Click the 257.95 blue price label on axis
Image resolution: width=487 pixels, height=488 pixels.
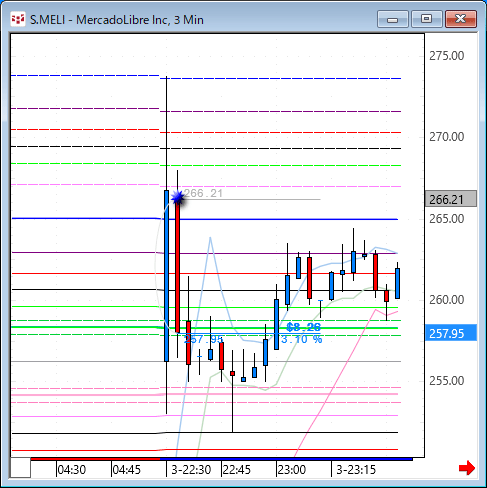(x=451, y=333)
